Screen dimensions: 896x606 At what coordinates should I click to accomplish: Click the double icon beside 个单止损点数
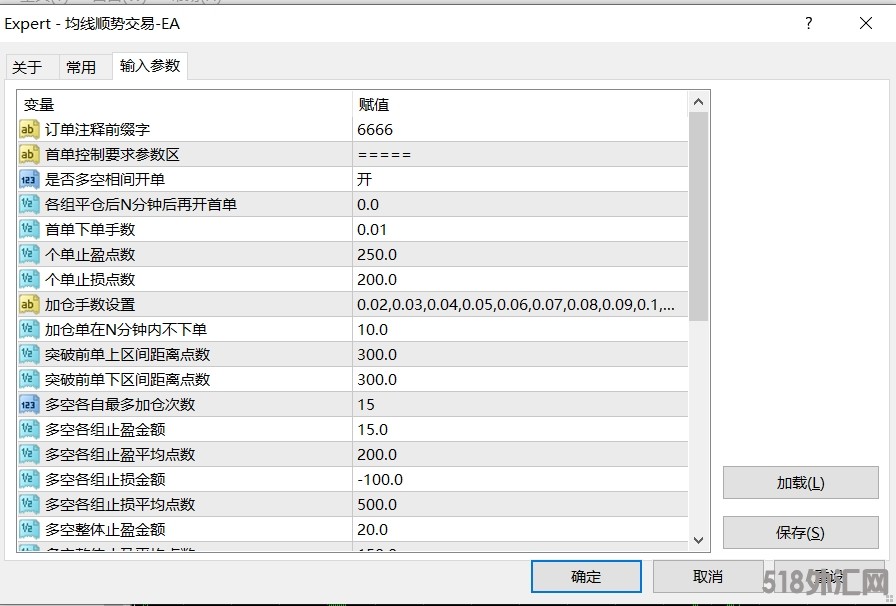click(x=29, y=280)
